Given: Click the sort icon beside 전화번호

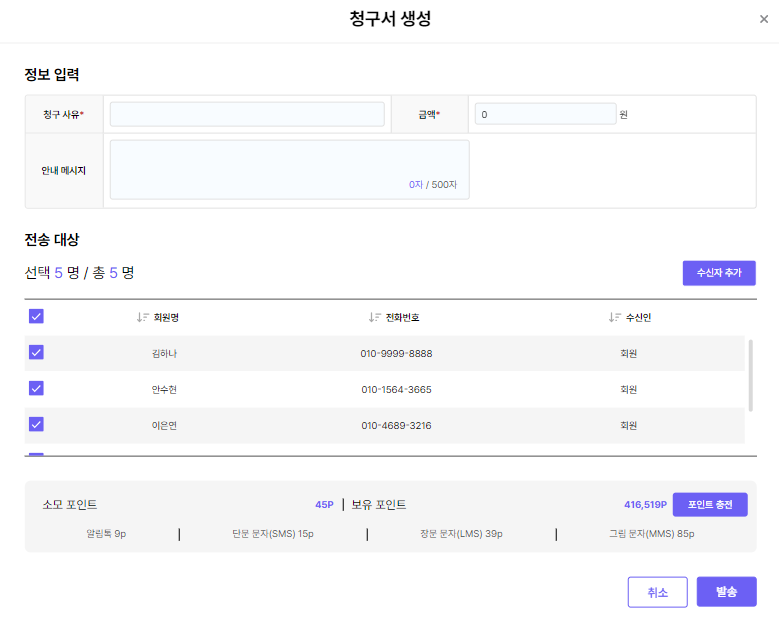Looking at the screenshot, I should (375, 317).
